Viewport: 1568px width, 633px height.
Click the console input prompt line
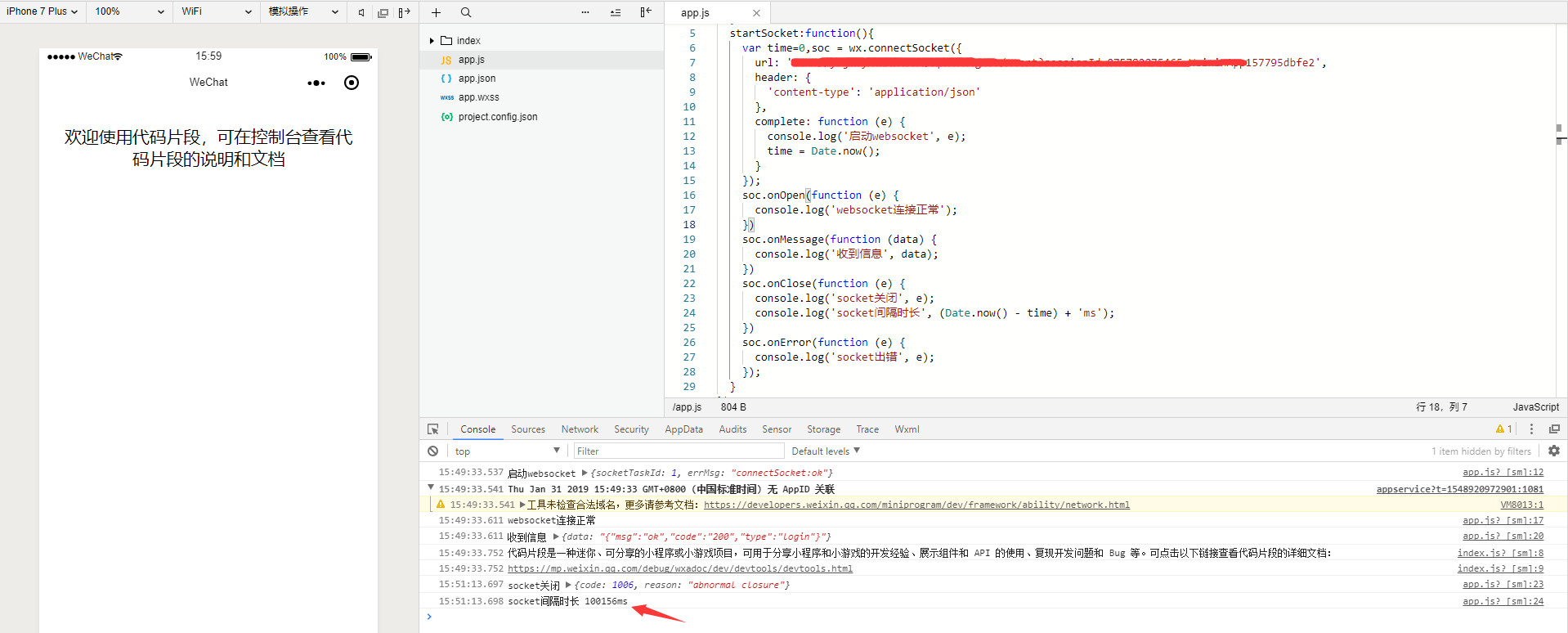click(x=993, y=617)
